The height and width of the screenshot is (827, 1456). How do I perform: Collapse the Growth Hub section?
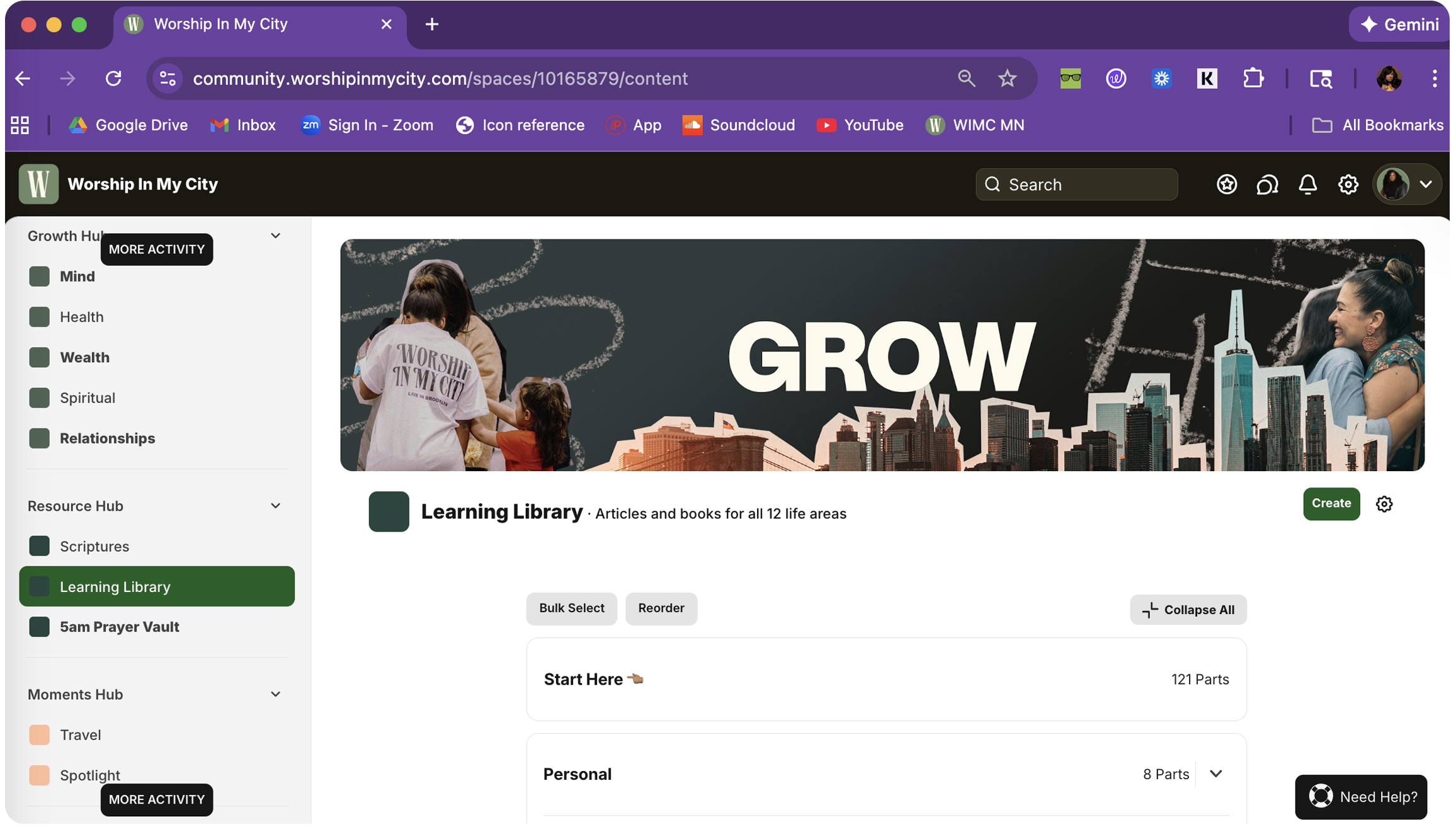pos(275,236)
